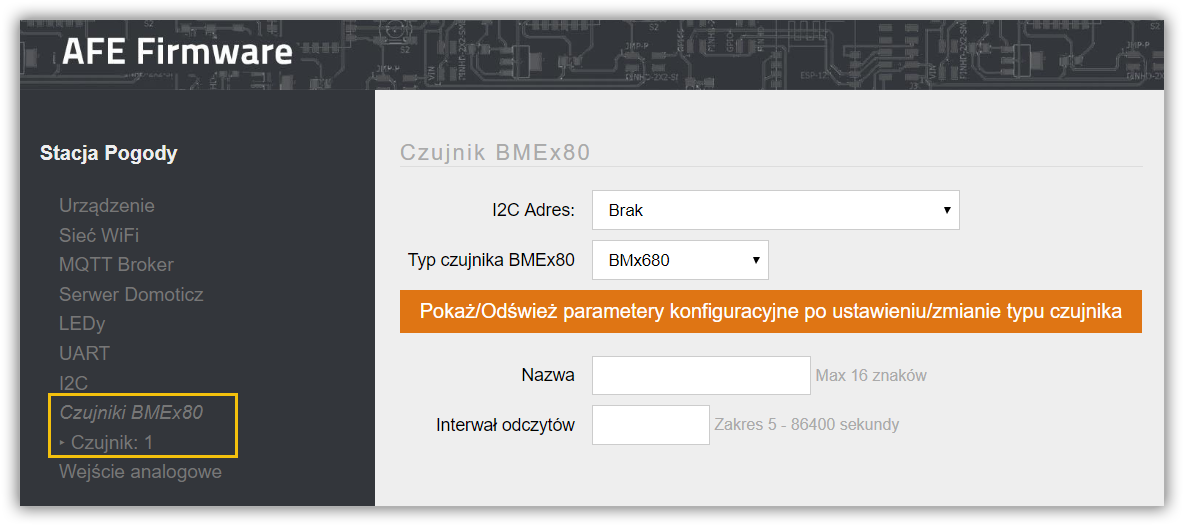Screen dimensions: 1184x526
Task: Select Serwer Domoticz menu item
Action: [x=131, y=294]
